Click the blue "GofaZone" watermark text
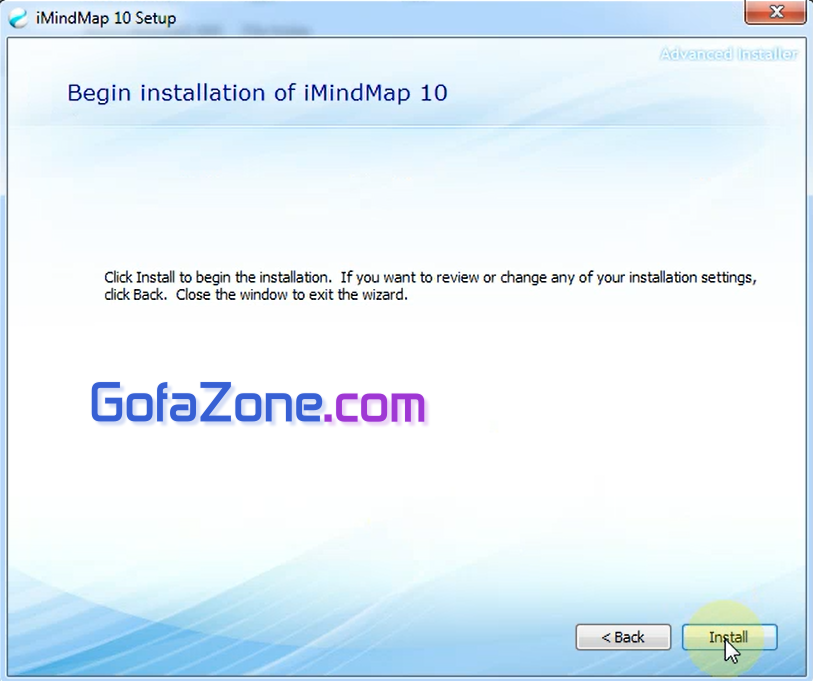813x681 pixels. pyautogui.click(x=207, y=404)
